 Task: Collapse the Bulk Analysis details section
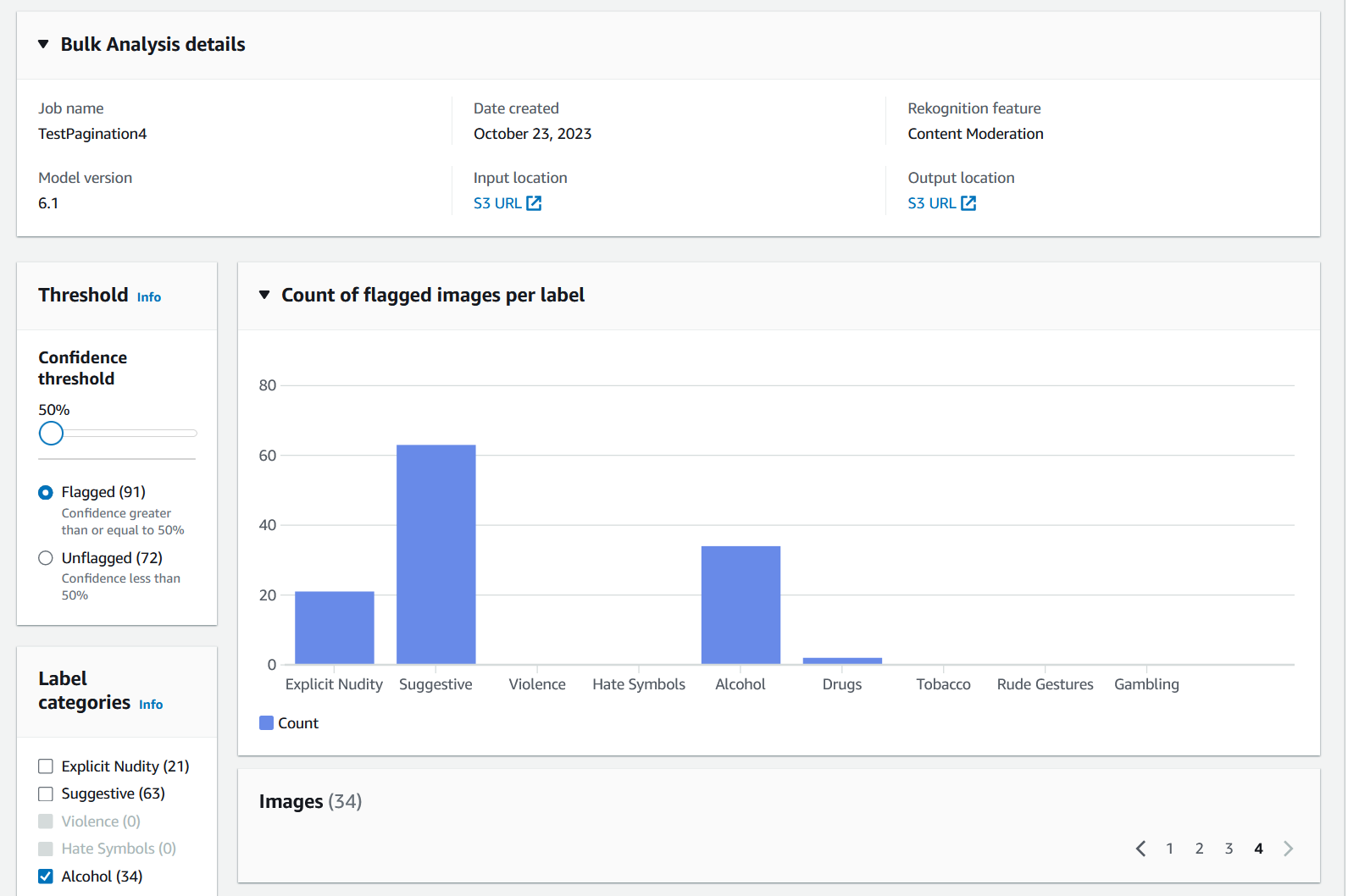coord(43,44)
